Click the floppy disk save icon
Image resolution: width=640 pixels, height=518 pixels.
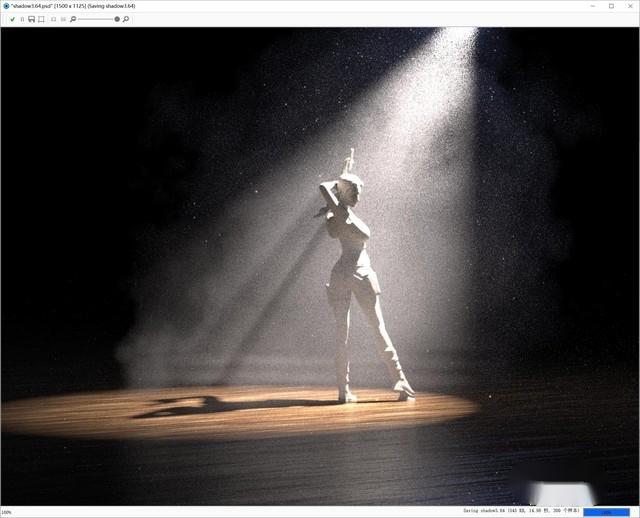(31, 19)
